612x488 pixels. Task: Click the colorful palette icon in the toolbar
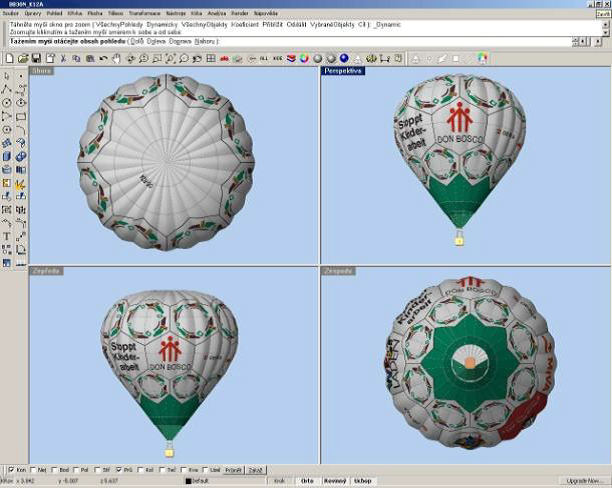tap(482, 59)
